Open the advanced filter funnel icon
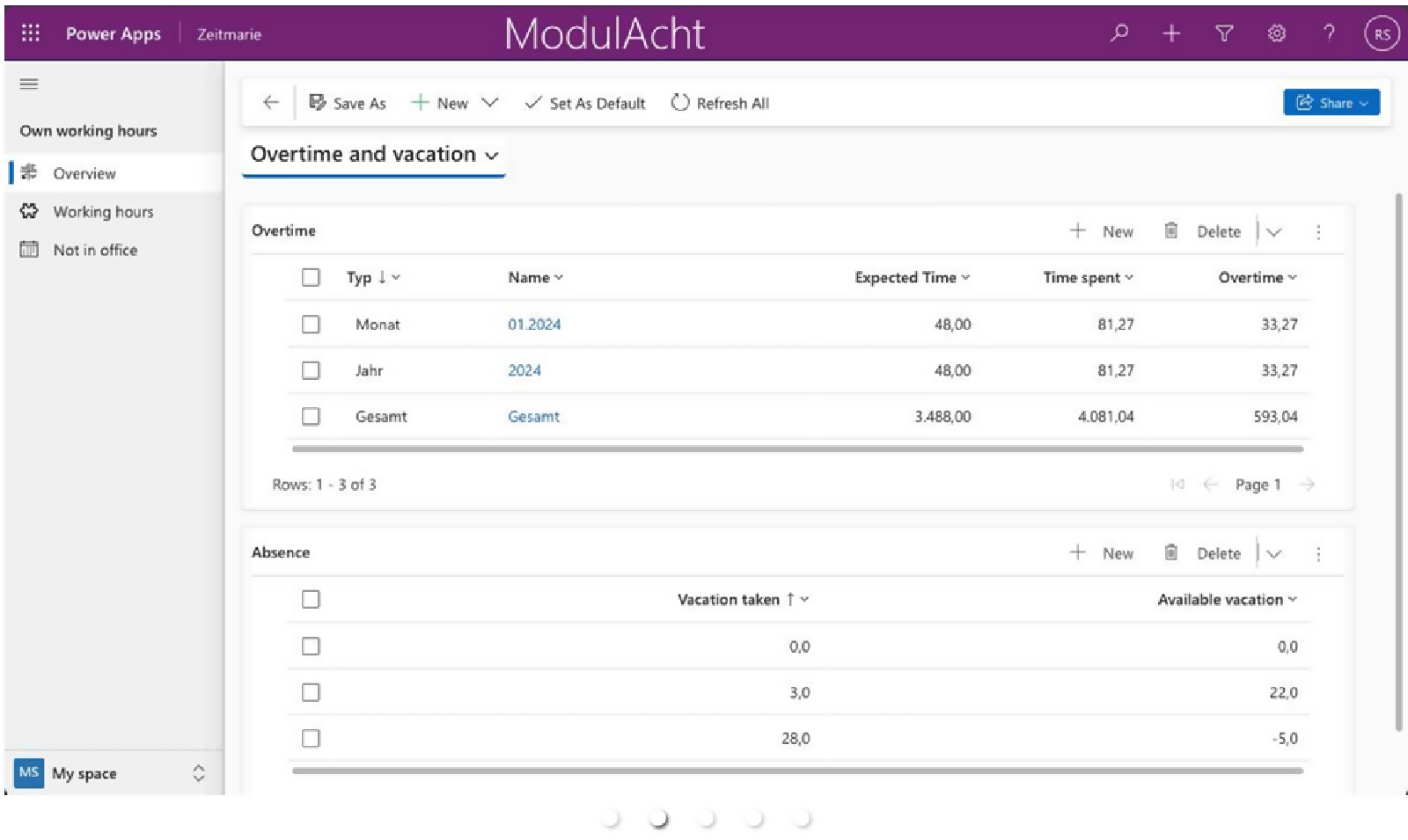Viewport: 1408px width, 840px height. tap(1223, 33)
